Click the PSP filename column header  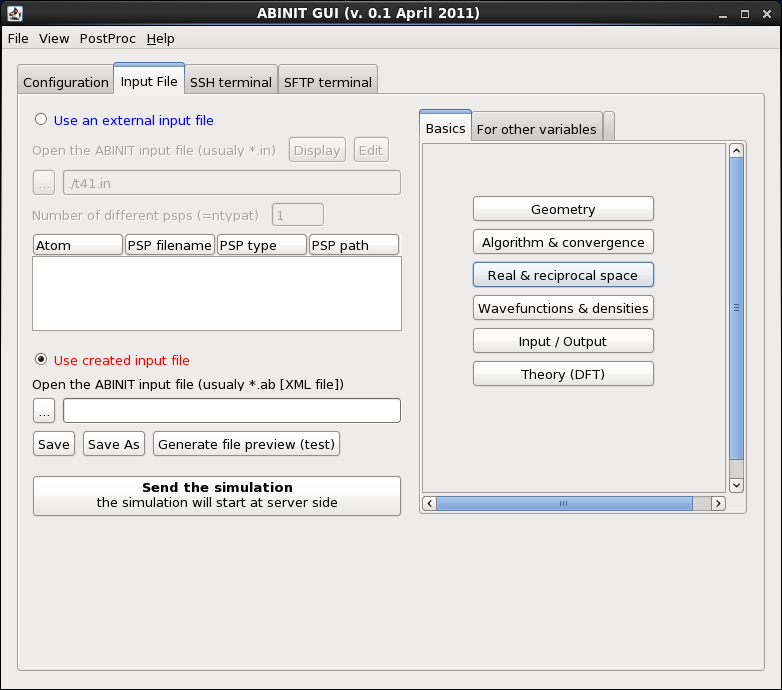pos(170,245)
